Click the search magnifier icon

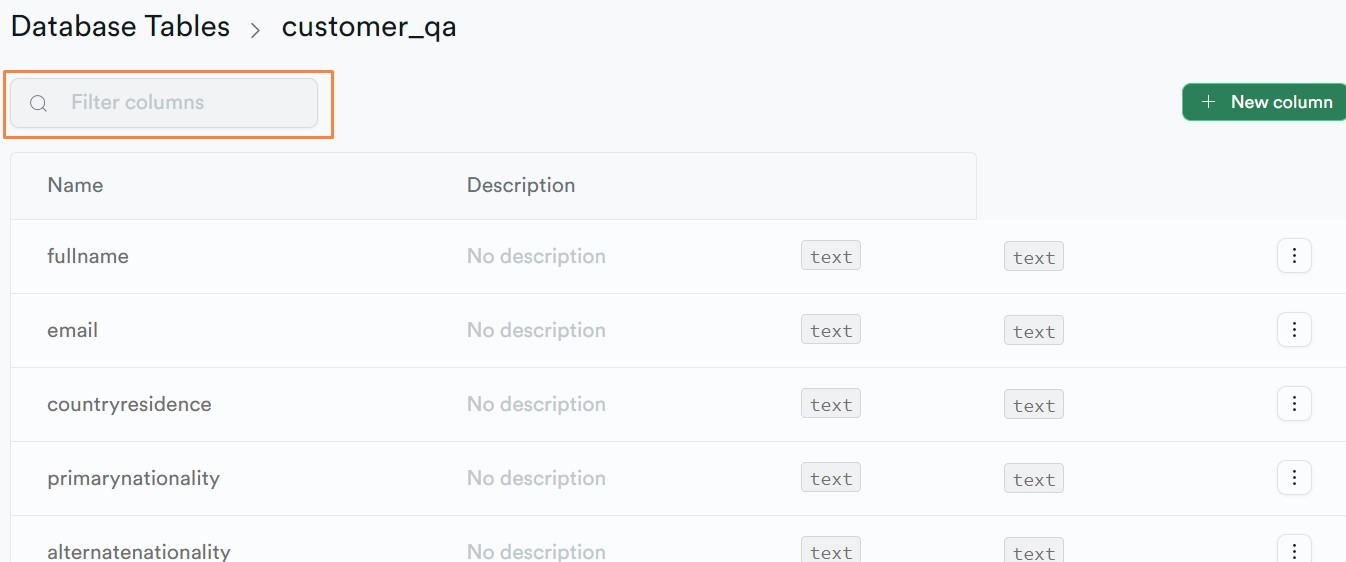pos(38,103)
